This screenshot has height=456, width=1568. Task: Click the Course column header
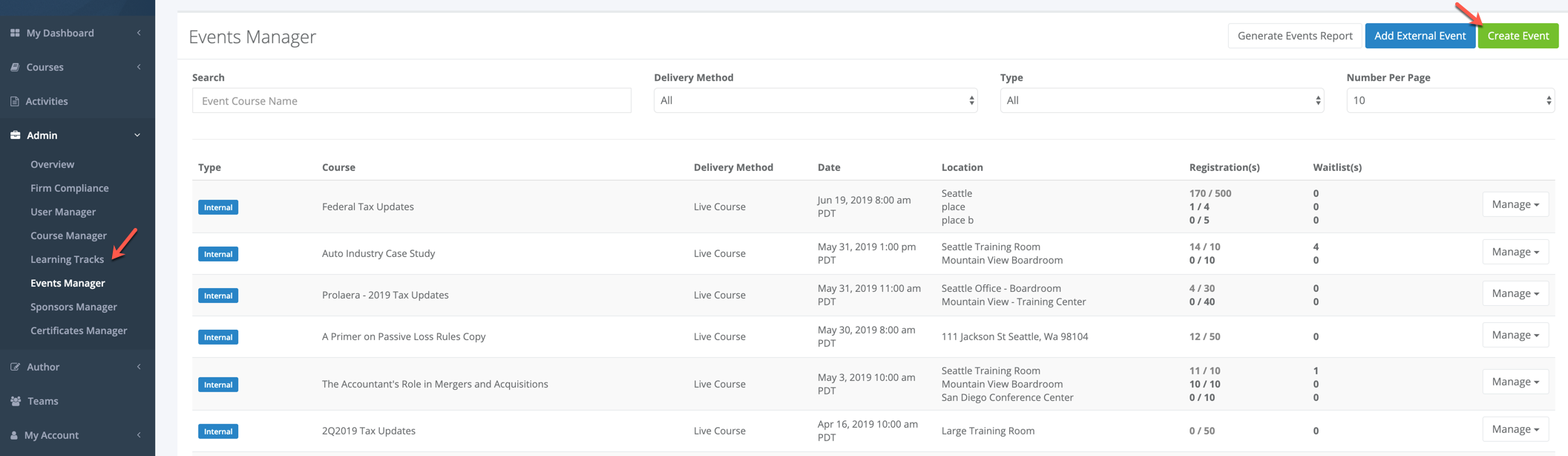pos(338,167)
